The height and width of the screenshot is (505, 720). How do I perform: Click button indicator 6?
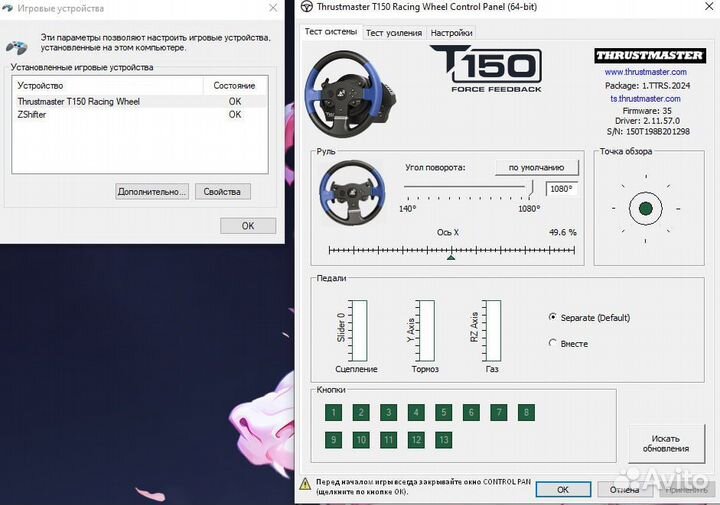[471, 412]
